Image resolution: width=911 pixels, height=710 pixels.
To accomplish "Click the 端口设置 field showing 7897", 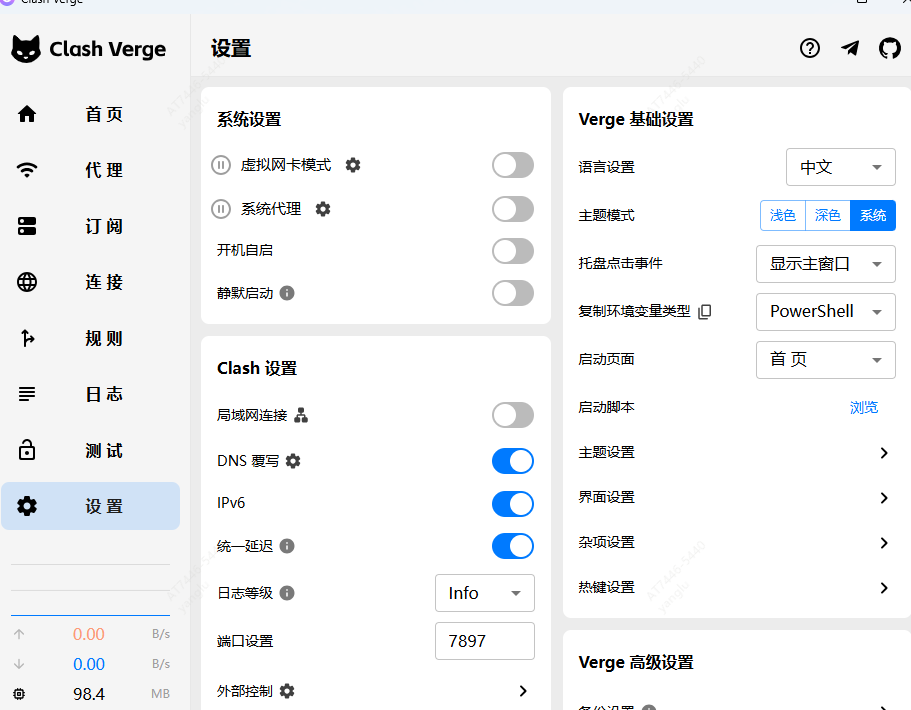I will click(484, 641).
